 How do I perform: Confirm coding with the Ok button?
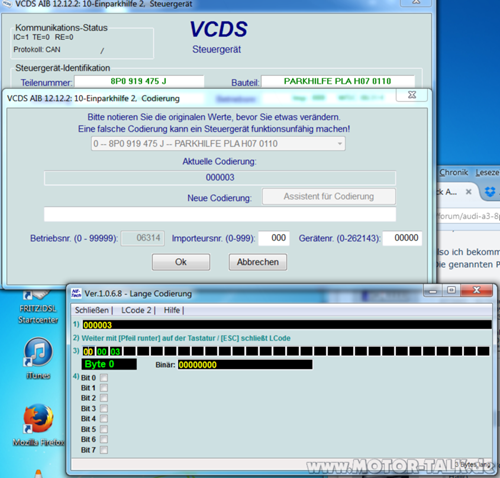pyautogui.click(x=181, y=262)
